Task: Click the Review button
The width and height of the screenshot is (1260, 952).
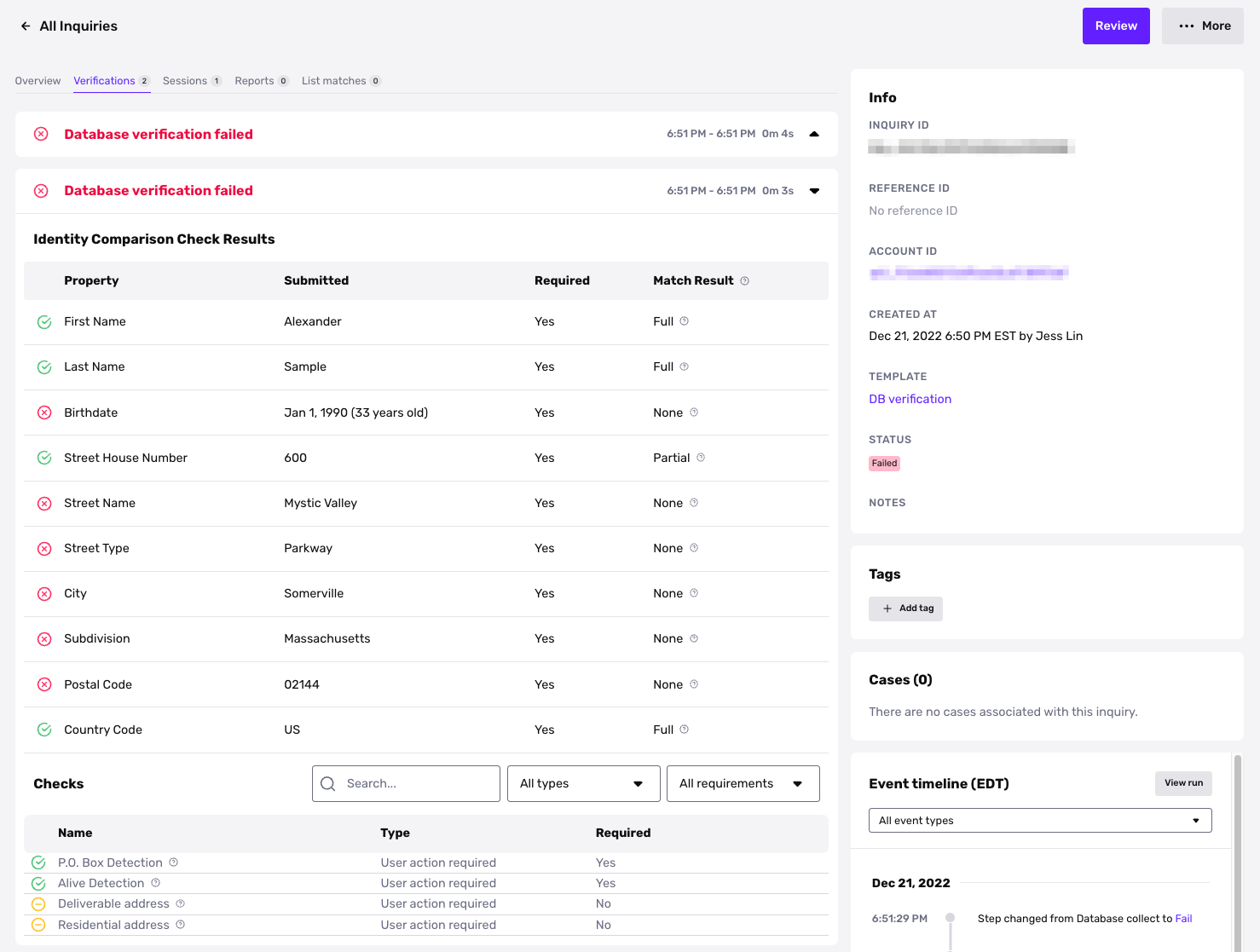Action: point(1116,26)
